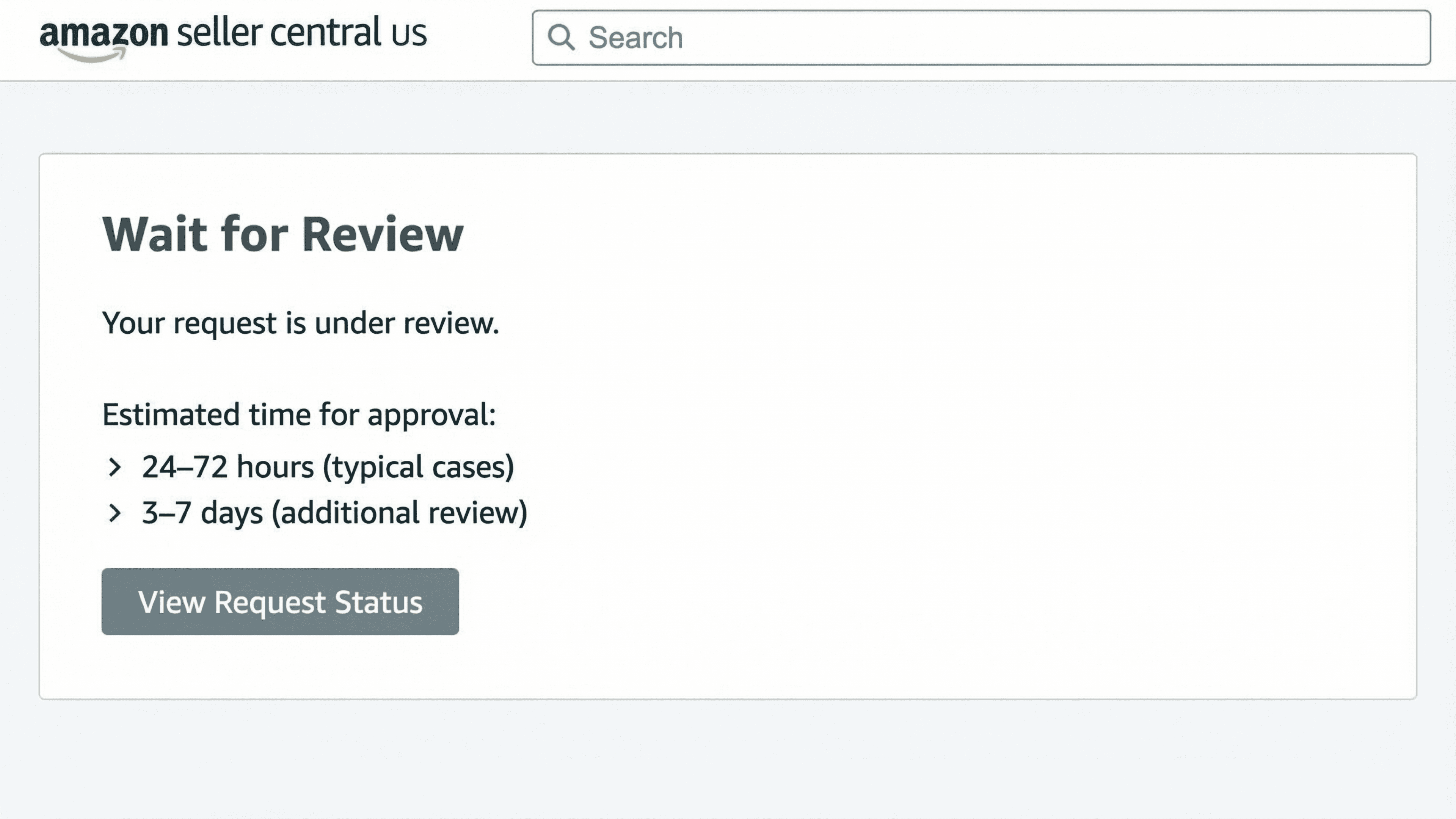Click the magnifying glass search icon
Viewport: 1456px width, 819px height.
coord(561,37)
